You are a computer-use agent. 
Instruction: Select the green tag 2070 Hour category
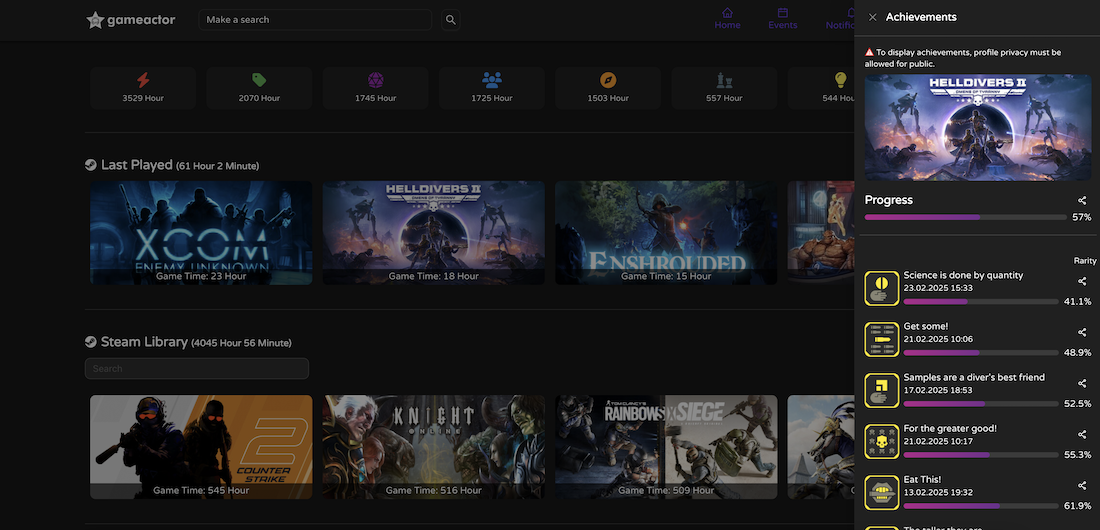tap(259, 88)
